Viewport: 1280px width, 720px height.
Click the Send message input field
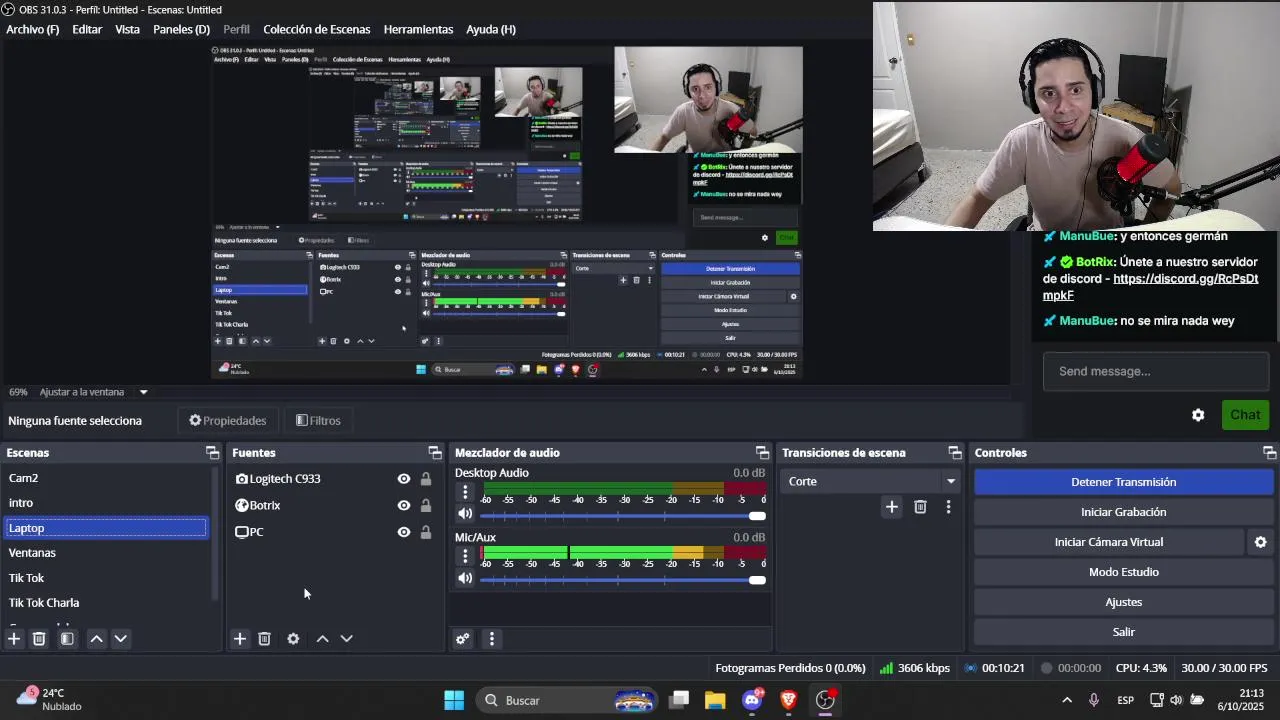(x=1155, y=371)
